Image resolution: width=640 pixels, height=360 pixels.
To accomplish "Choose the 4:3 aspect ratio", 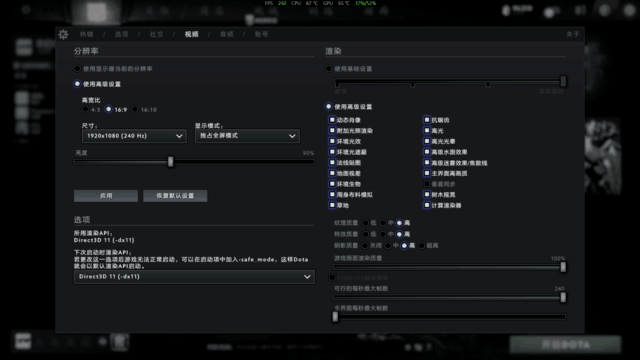I will (85, 109).
